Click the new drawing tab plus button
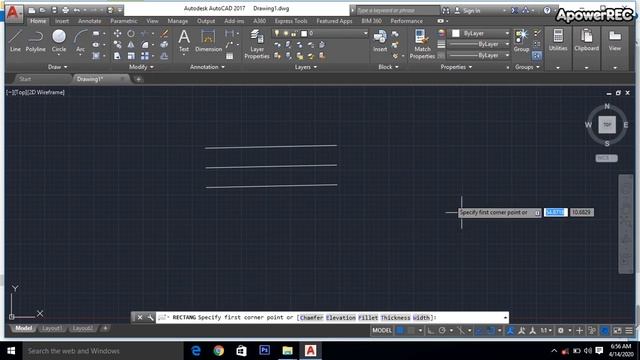 (138, 79)
